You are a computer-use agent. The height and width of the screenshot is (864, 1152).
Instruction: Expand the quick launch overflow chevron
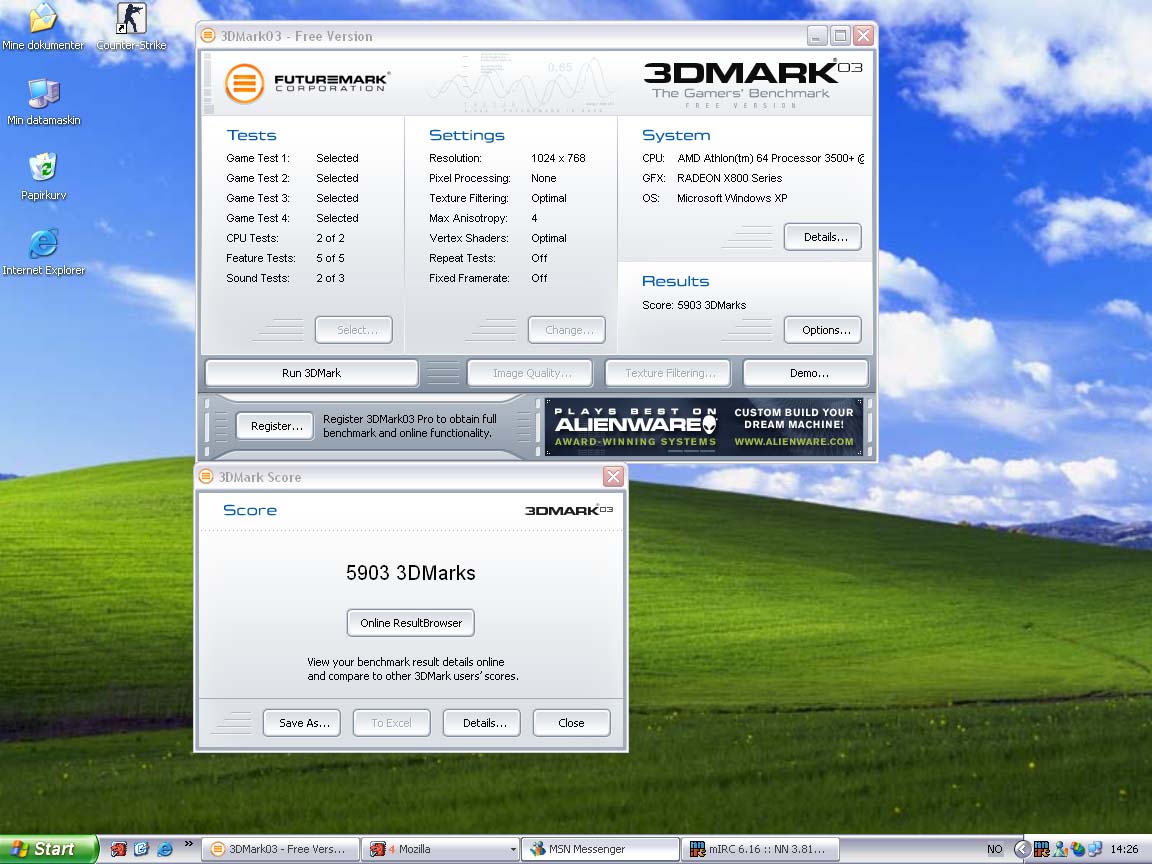pyautogui.click(x=188, y=844)
